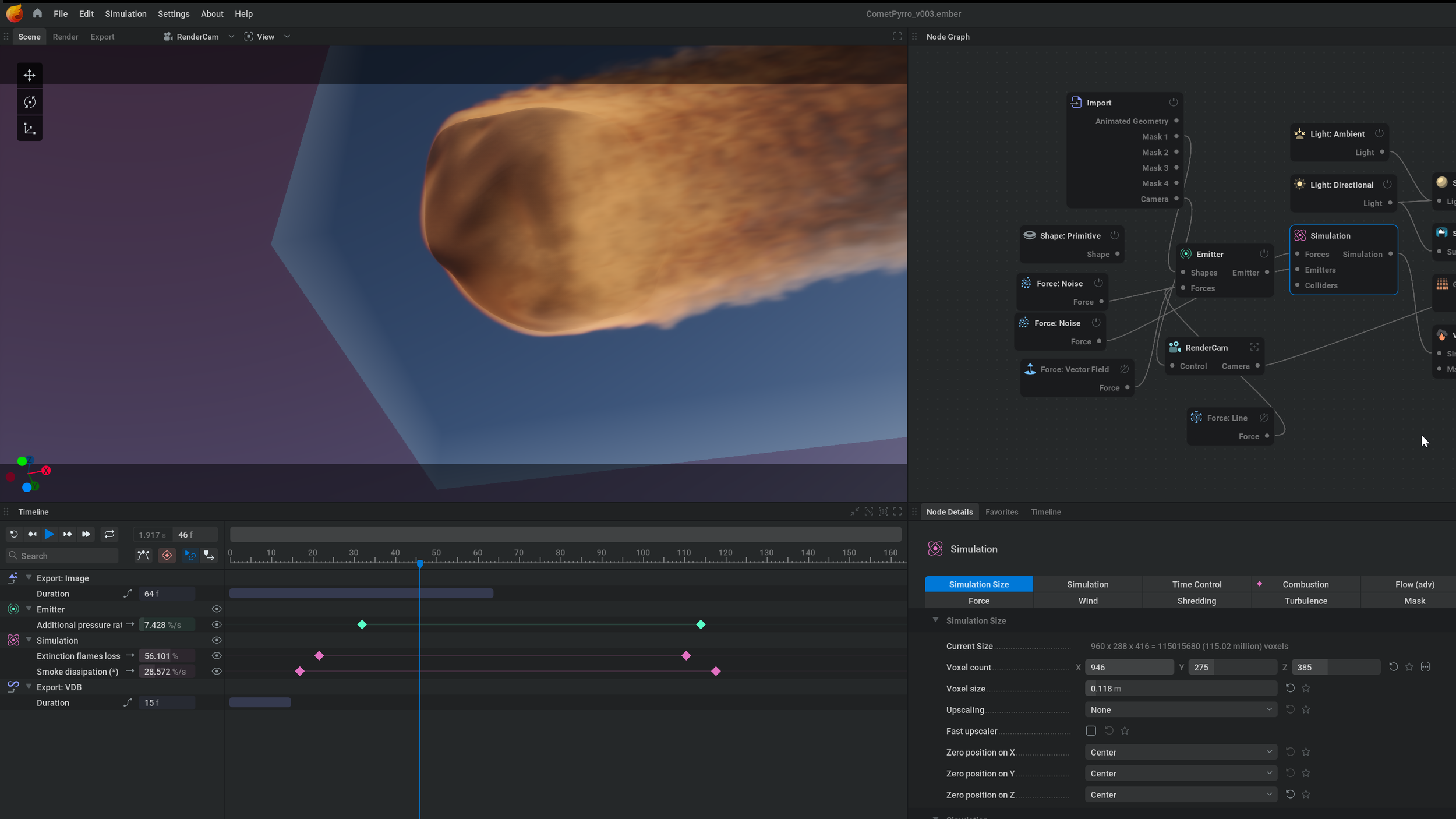The width and height of the screenshot is (1456, 819).
Task: Click the timeline fit-curve zoom icon
Action: point(868,511)
